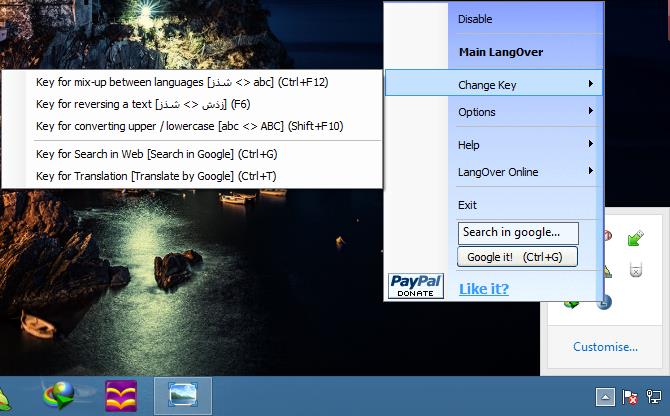Viewport: 670px width, 416px height.
Task: Click the network tray icon
Action: [653, 397]
